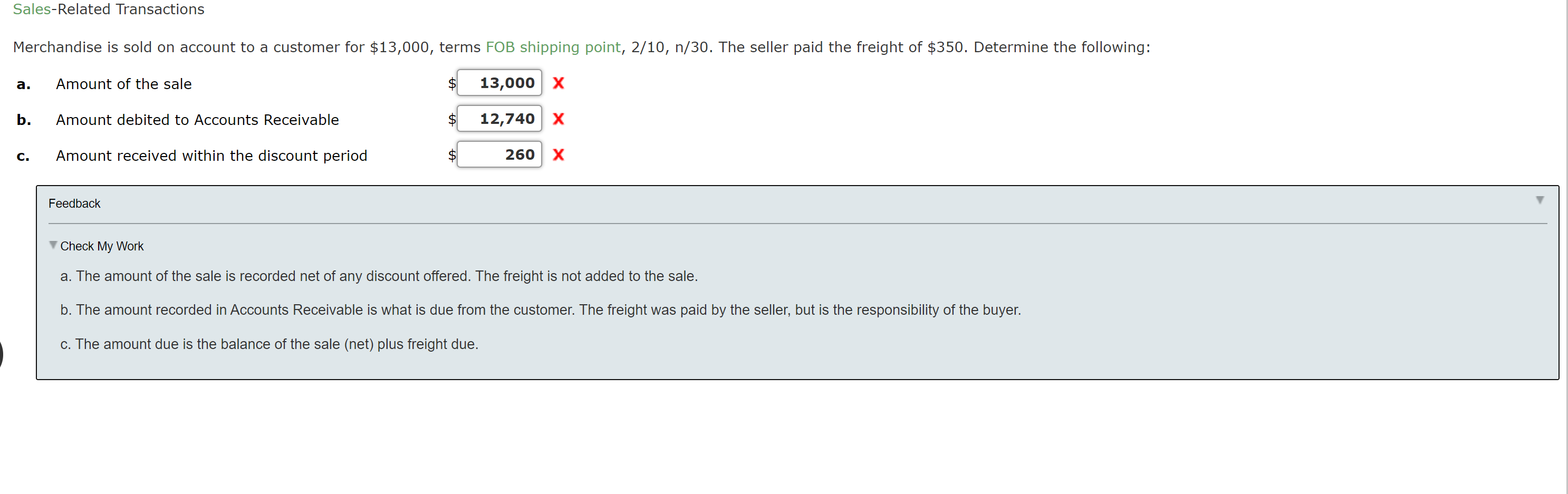Click the red X next to 12,740
The width and height of the screenshot is (1568, 494).
[x=559, y=119]
